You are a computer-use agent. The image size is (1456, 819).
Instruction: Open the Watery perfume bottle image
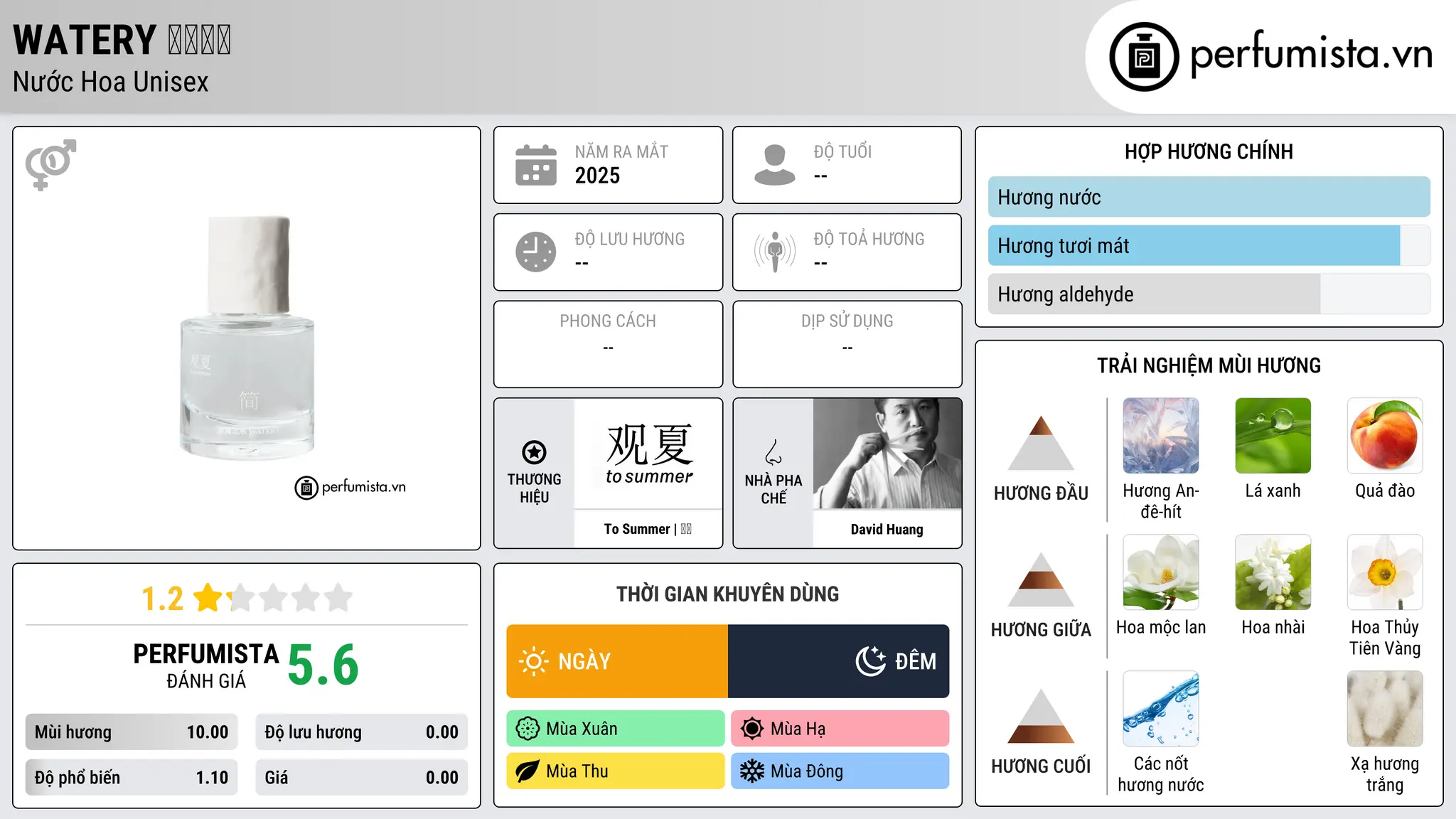(x=247, y=338)
